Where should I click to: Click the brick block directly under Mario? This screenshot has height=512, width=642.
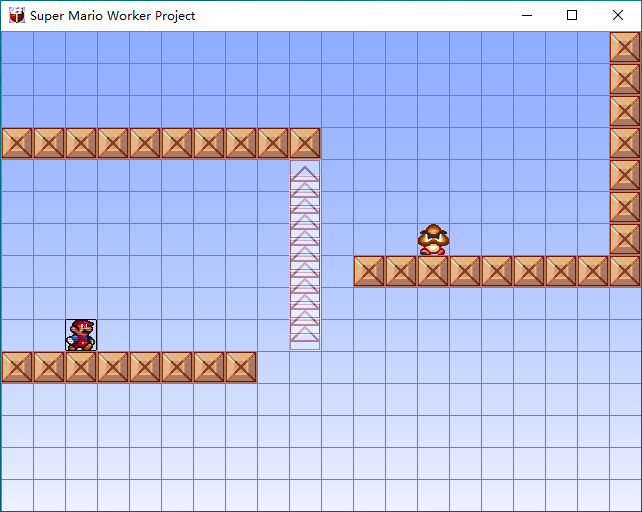tap(81, 367)
